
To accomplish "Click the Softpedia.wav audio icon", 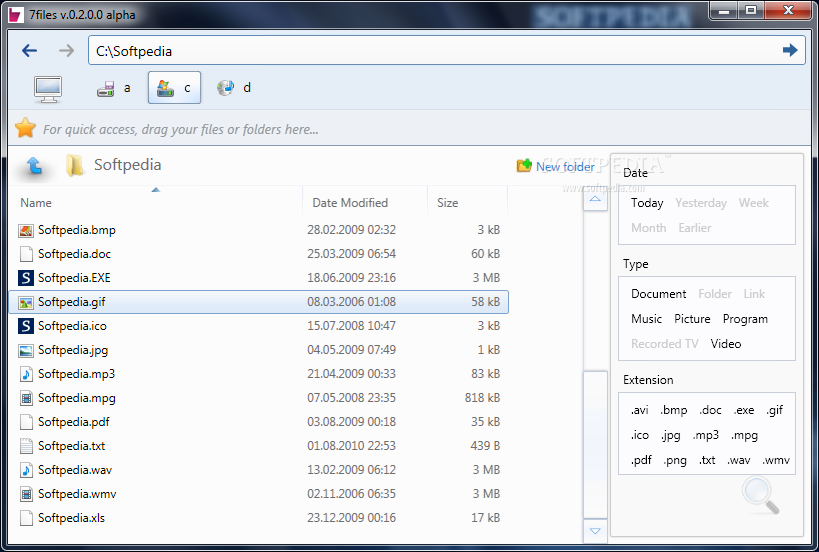I will 26,470.
